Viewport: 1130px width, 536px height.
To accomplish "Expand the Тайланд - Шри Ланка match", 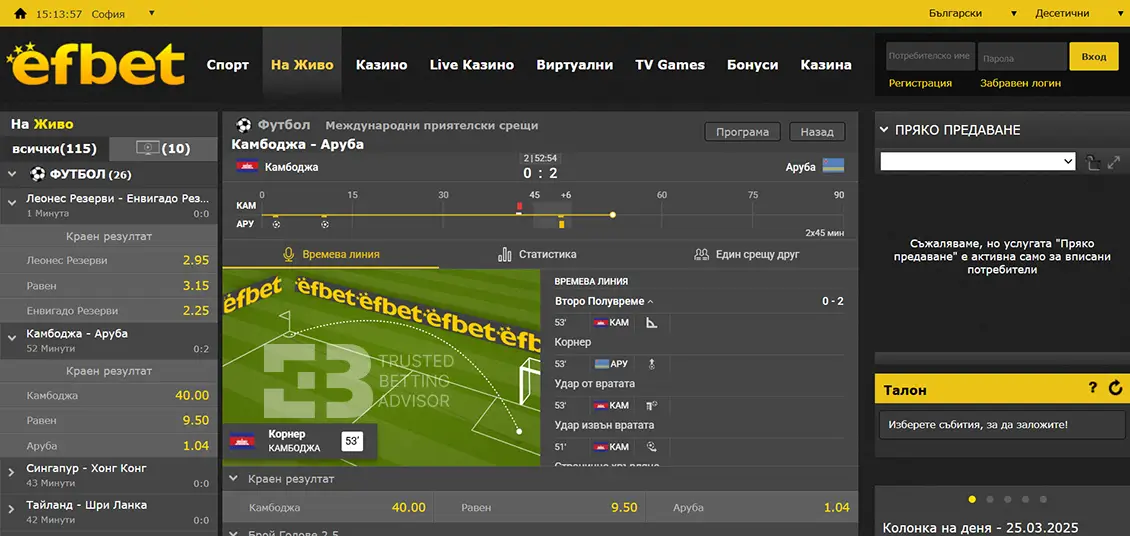I will 12,509.
